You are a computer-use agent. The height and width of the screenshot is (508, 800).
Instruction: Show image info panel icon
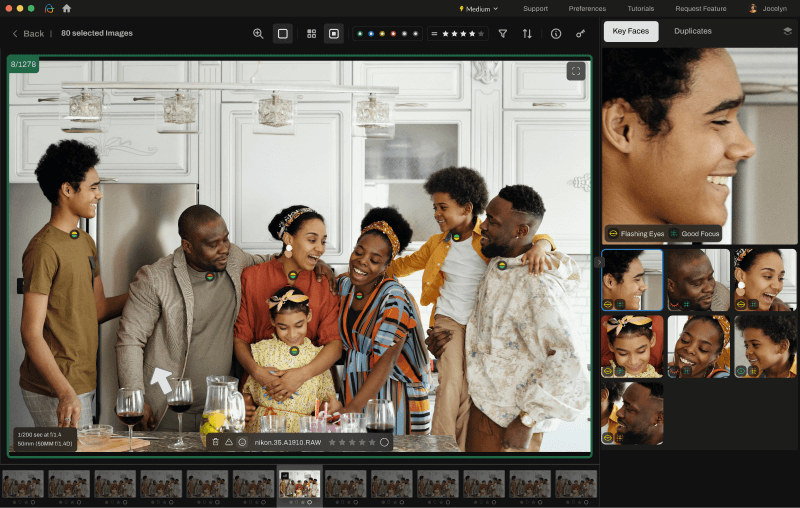556,33
